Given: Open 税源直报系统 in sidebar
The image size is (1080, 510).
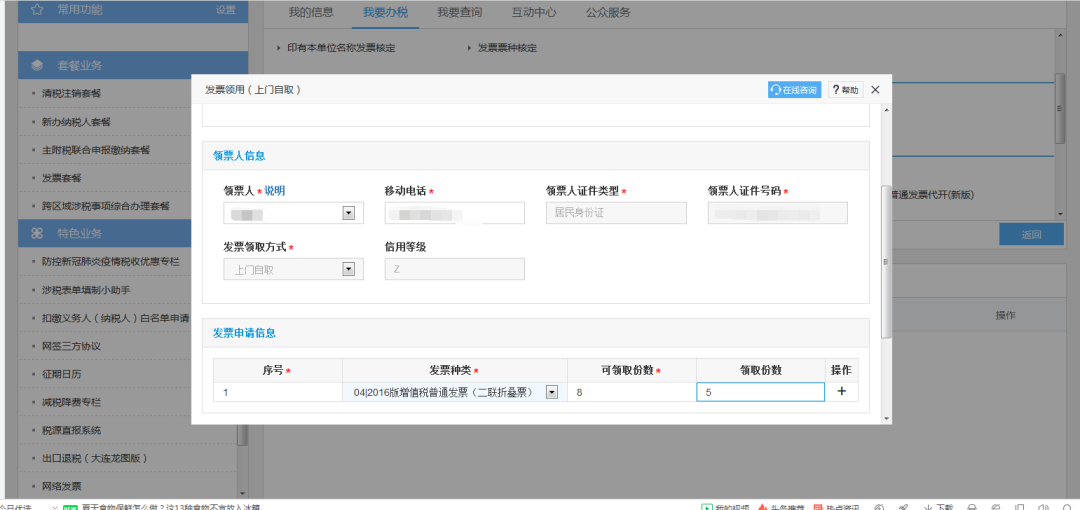Looking at the screenshot, I should [x=71, y=430].
